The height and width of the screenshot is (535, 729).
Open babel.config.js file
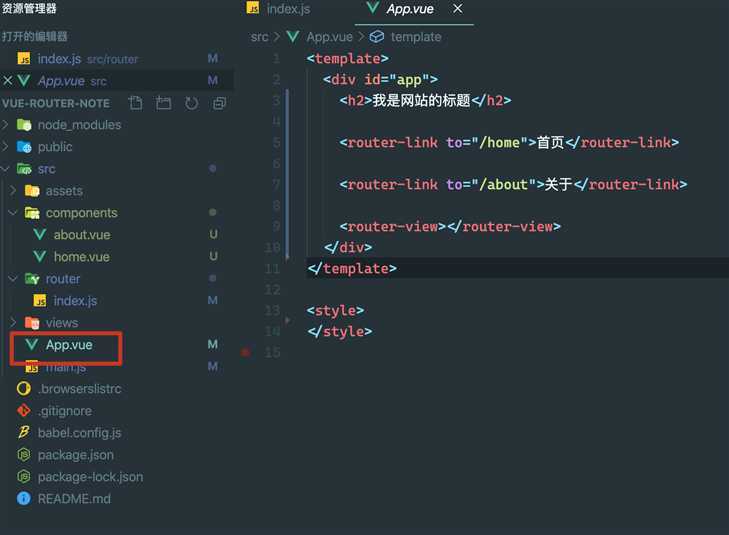coord(79,433)
